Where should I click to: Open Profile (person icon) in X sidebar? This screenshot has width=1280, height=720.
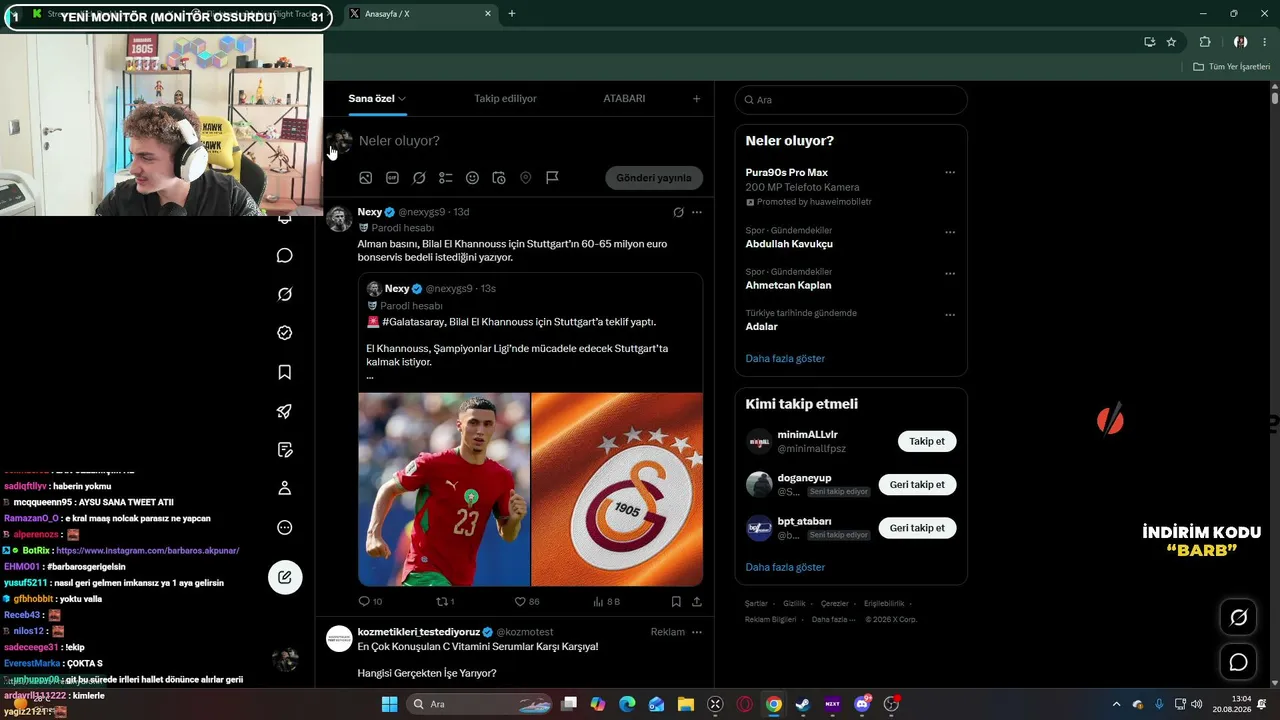285,488
